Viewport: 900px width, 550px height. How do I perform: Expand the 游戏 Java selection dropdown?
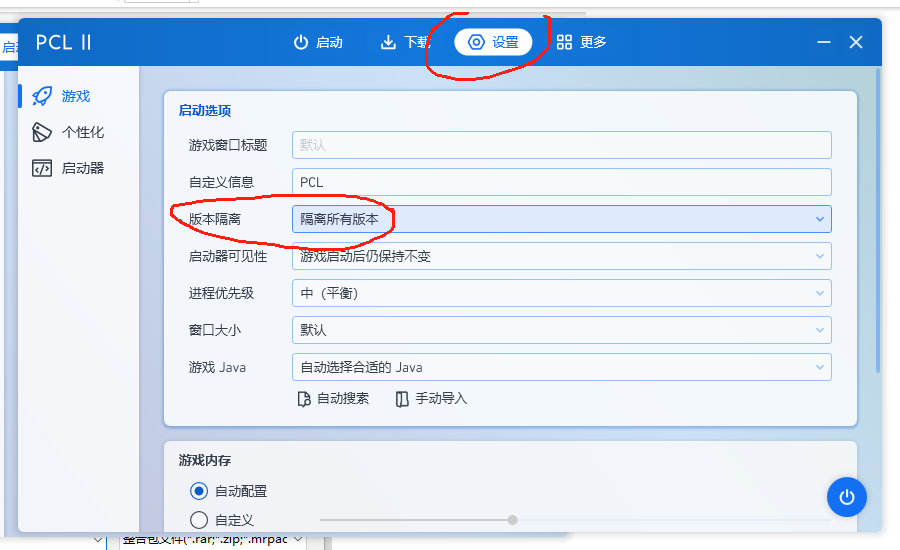click(561, 367)
